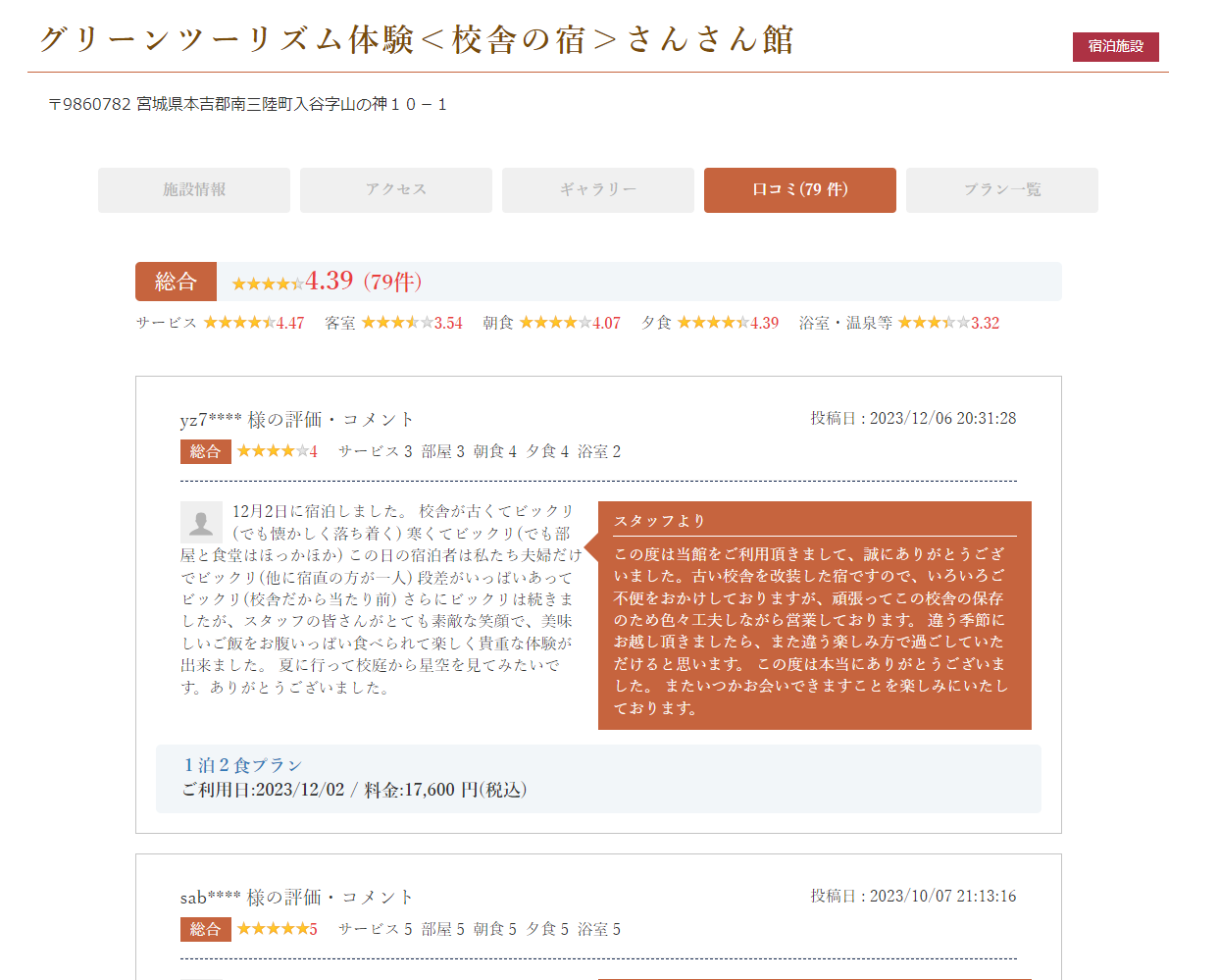The height and width of the screenshot is (980, 1219).
Task: Click posting date 2023/10/07 21:13:16
Action: coord(913,897)
